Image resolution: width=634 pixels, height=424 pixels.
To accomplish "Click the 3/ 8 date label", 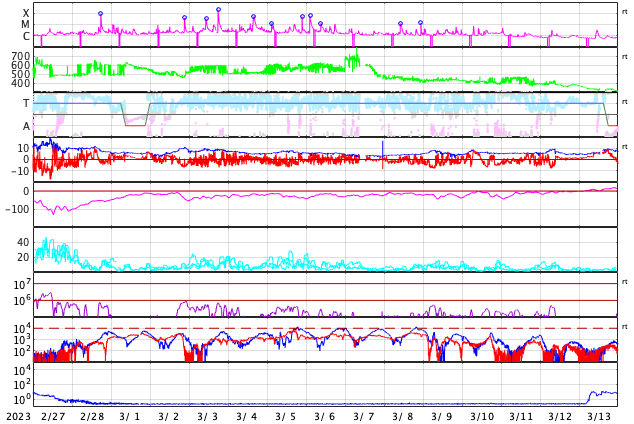I will (403, 417).
